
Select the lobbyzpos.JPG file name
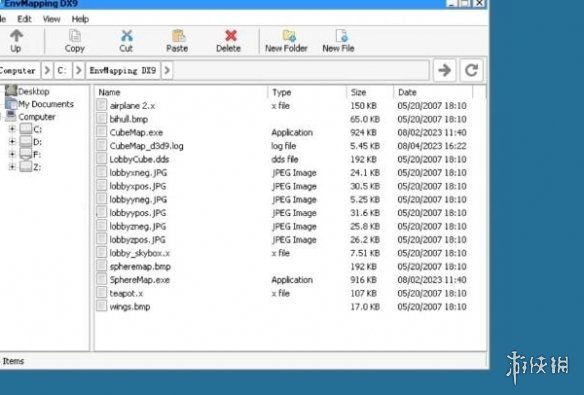137,240
